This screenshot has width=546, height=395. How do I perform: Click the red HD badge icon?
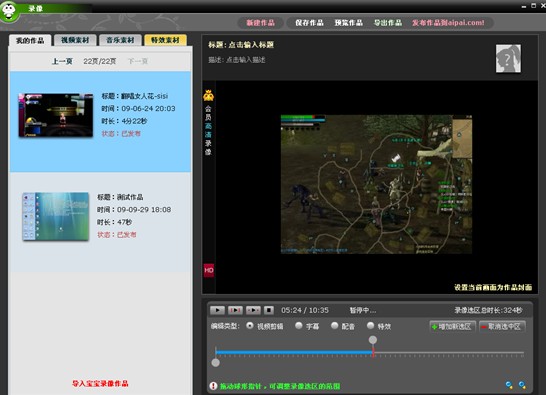[x=209, y=270]
